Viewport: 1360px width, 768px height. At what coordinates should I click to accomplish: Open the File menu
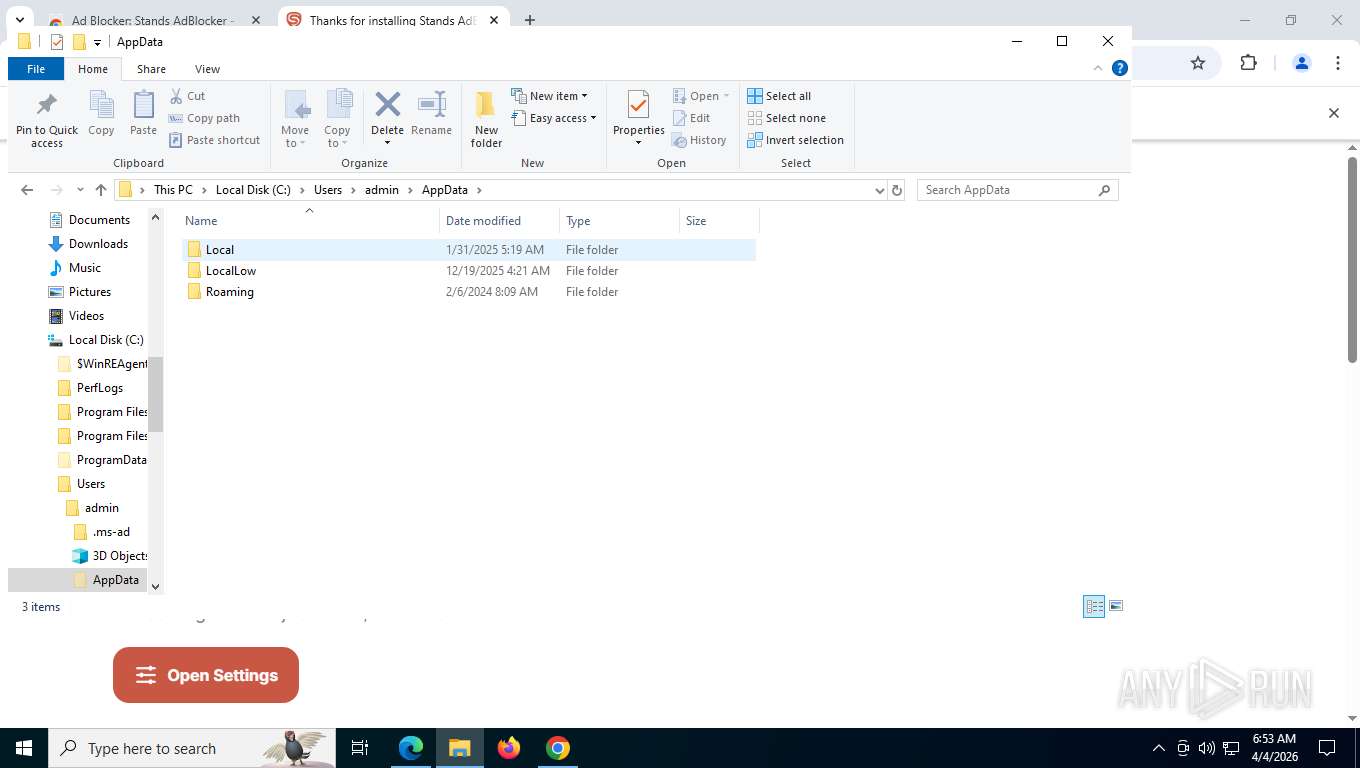click(36, 69)
